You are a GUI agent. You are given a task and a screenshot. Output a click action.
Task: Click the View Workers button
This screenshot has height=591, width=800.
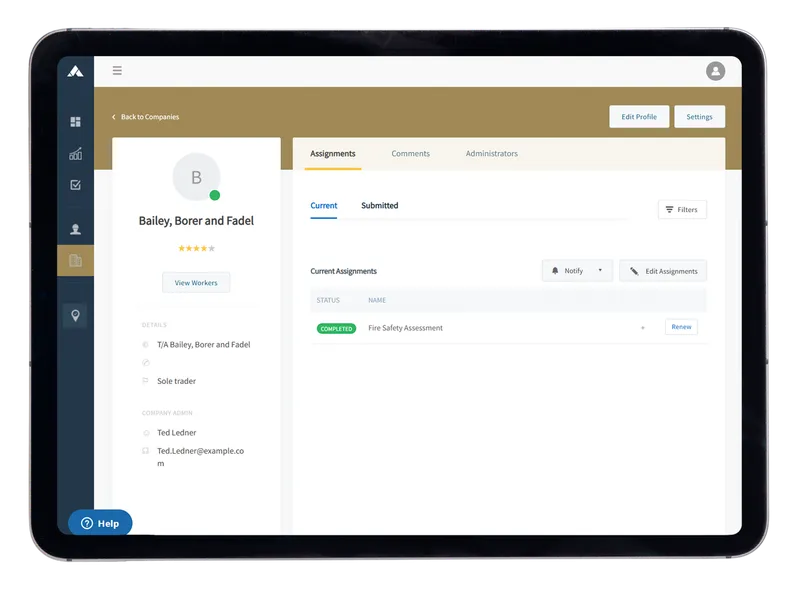pyautogui.click(x=196, y=283)
